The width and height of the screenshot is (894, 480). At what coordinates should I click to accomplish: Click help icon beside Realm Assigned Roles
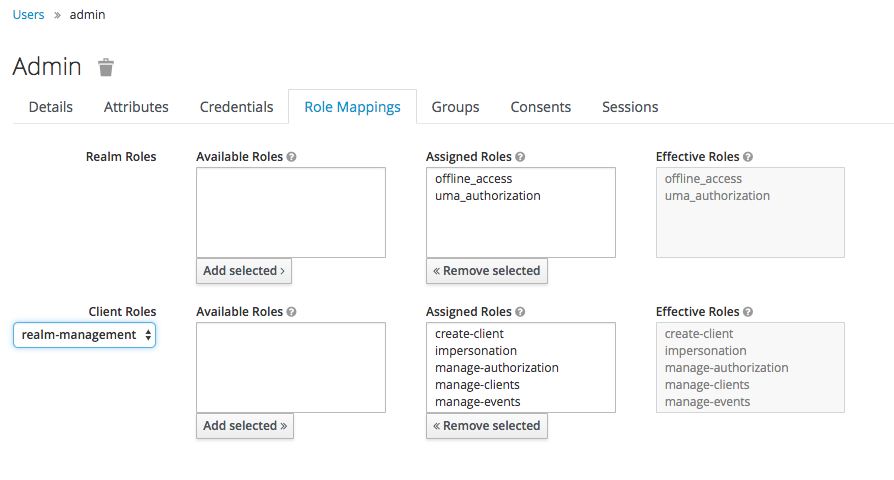click(520, 157)
